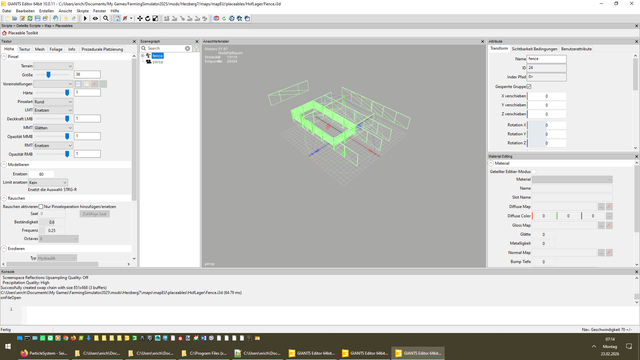Click the Chrome icon in taskbar tray

tap(66, 338)
